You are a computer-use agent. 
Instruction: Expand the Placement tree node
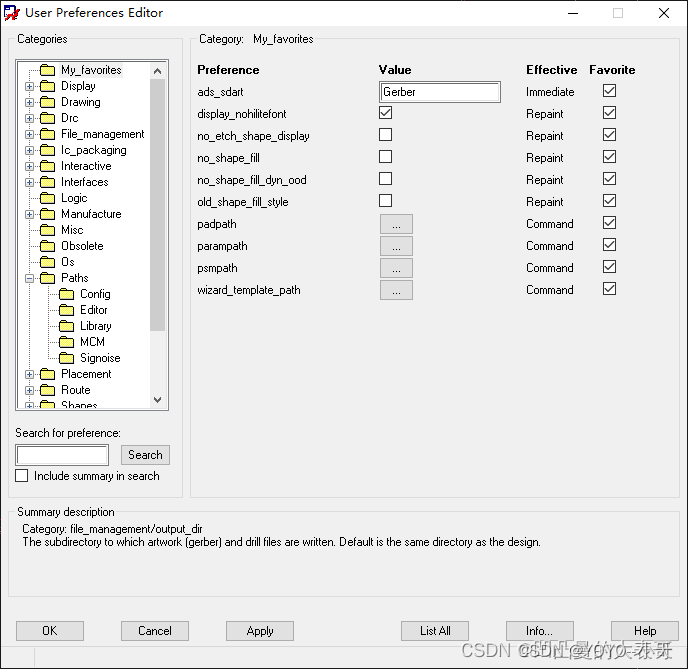(x=29, y=375)
